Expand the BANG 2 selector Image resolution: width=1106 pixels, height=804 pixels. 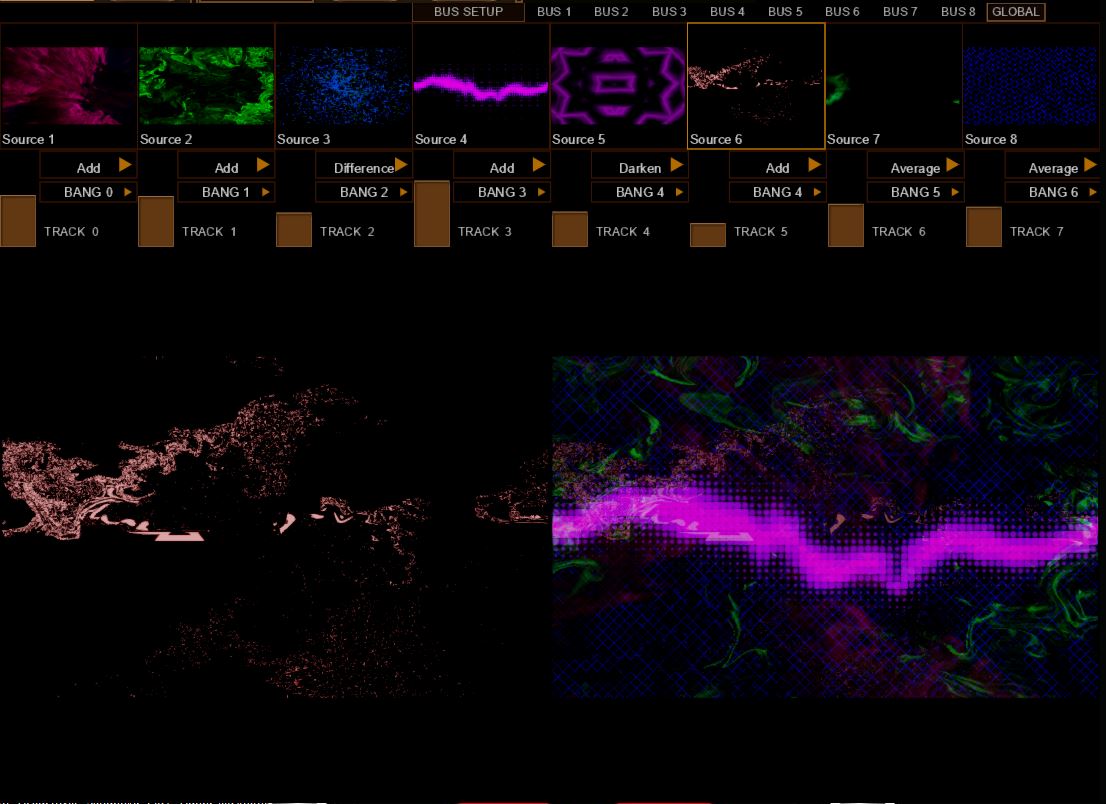click(363, 192)
